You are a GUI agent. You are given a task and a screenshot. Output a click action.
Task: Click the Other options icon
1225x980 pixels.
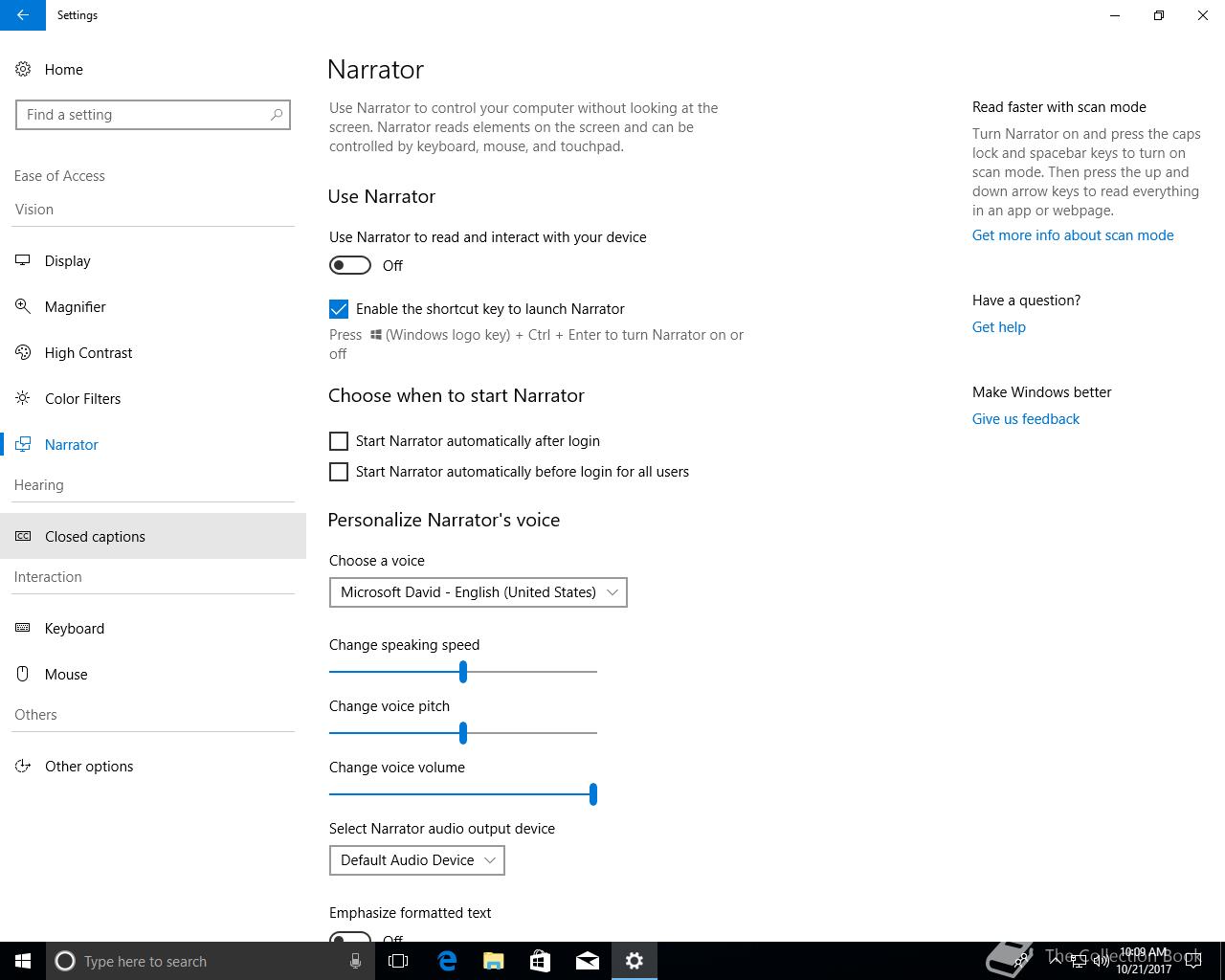tap(23, 766)
